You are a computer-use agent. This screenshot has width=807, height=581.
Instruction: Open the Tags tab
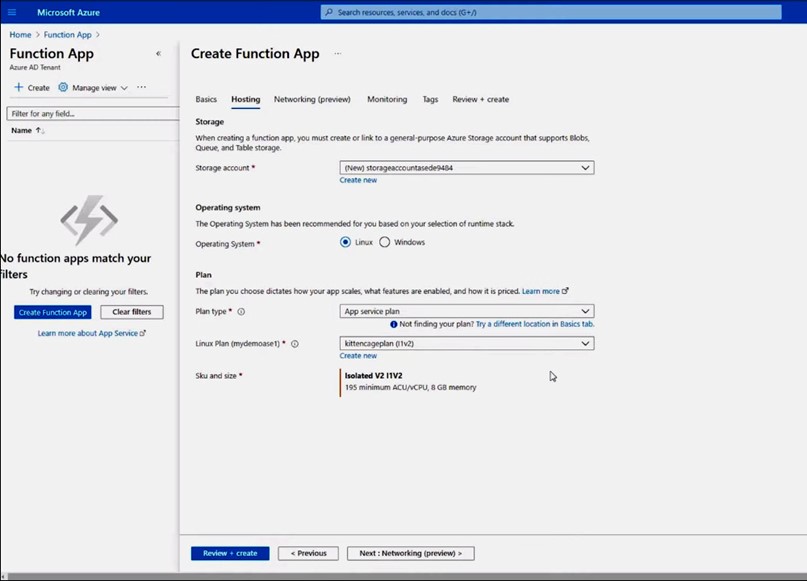pyautogui.click(x=430, y=99)
